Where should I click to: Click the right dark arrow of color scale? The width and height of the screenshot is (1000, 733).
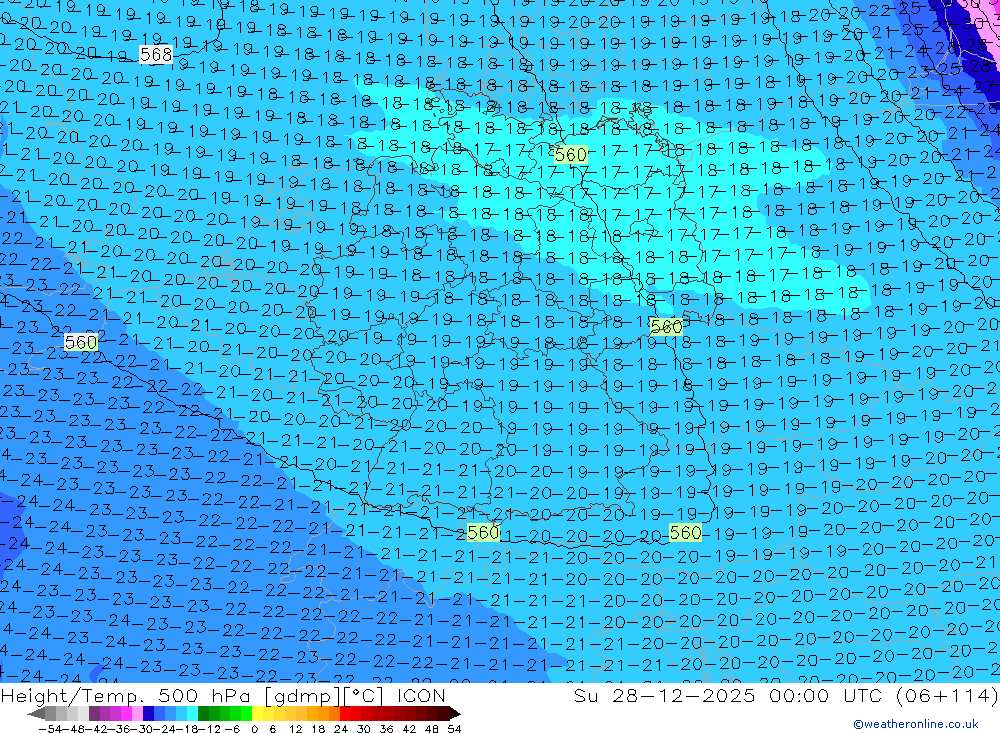point(455,713)
